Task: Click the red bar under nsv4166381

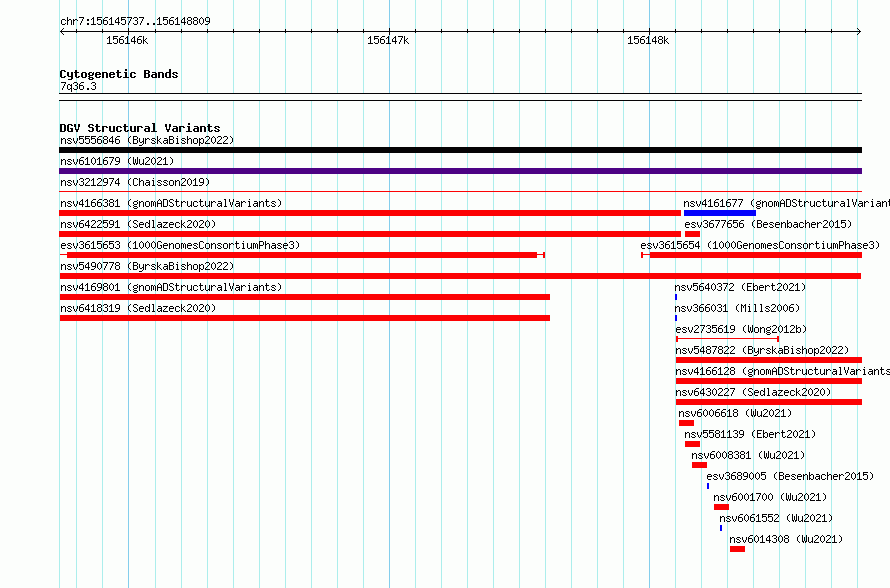Action: coord(370,213)
